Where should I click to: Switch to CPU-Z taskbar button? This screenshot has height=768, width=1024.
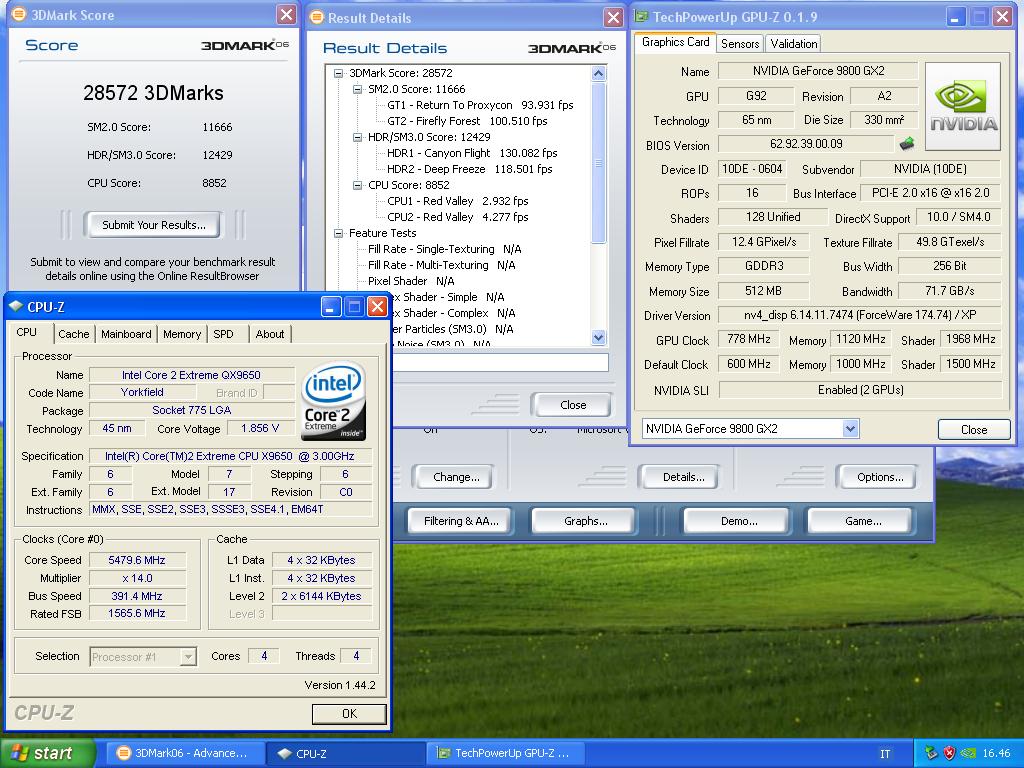coord(346,754)
